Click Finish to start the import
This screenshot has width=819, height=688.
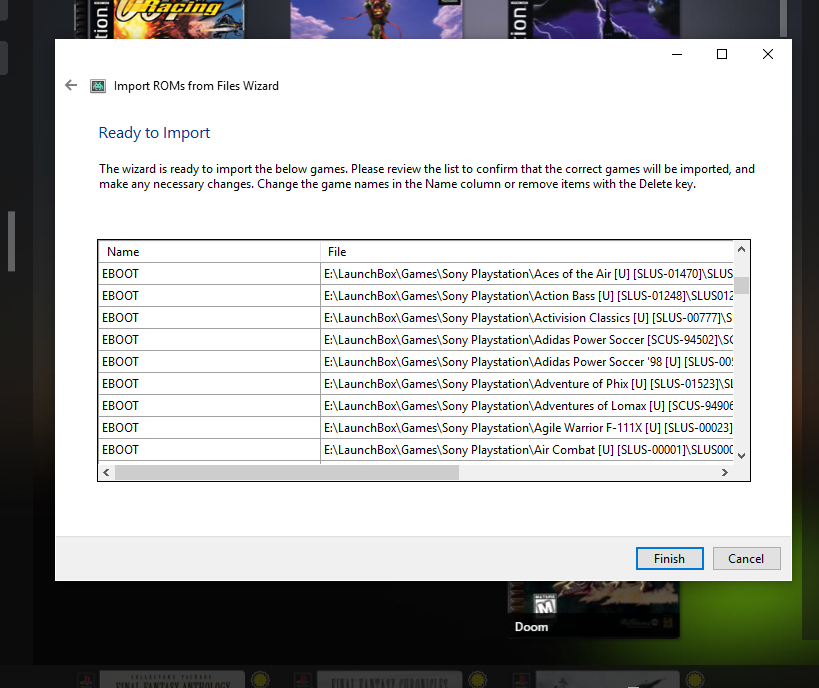pyautogui.click(x=669, y=558)
